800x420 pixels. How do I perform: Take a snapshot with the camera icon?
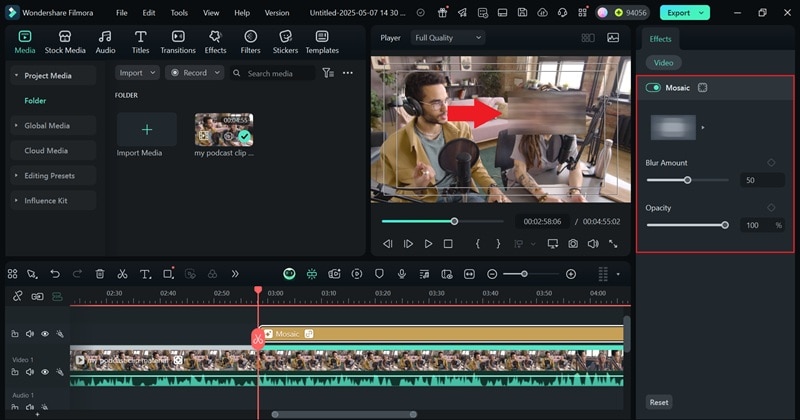tap(573, 243)
